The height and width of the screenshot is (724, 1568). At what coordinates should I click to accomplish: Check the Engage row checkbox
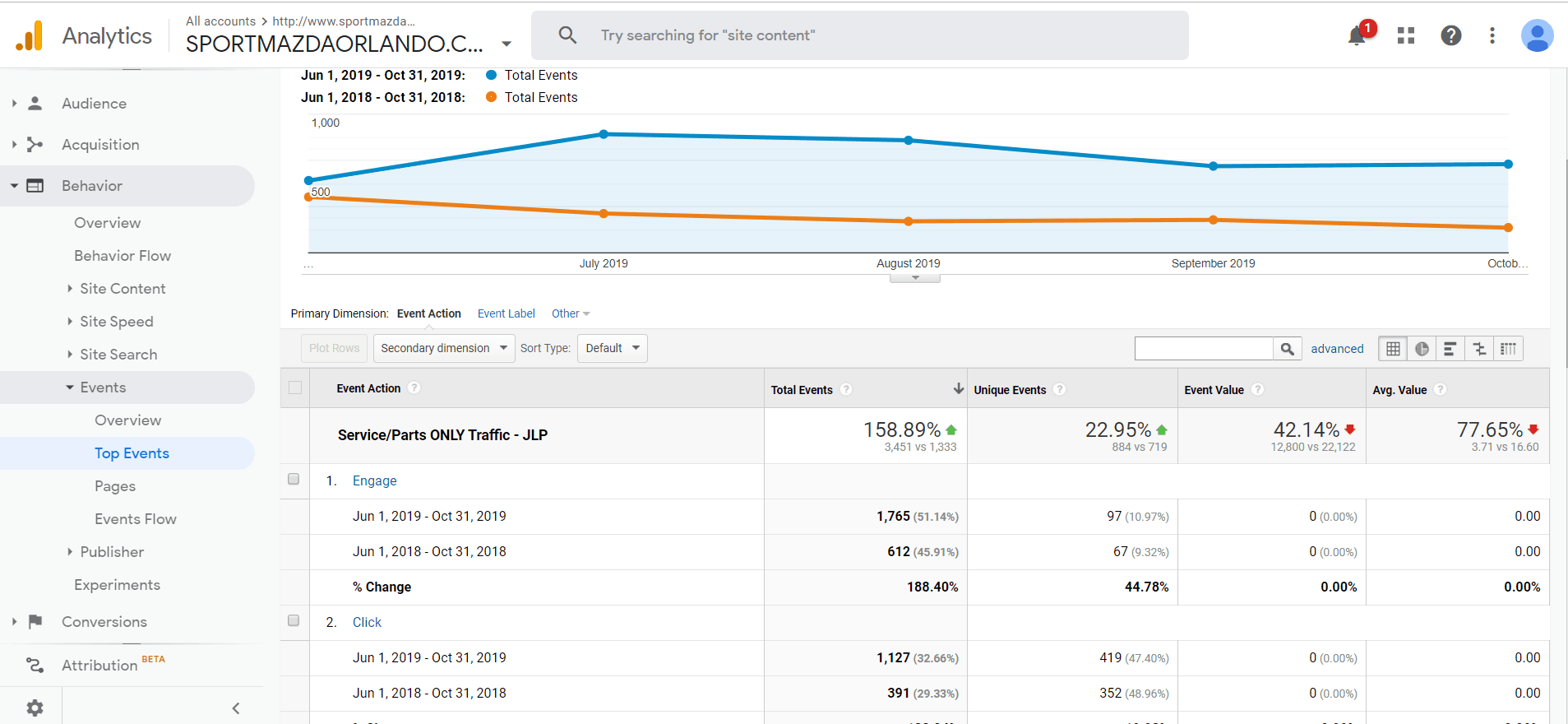[x=294, y=479]
